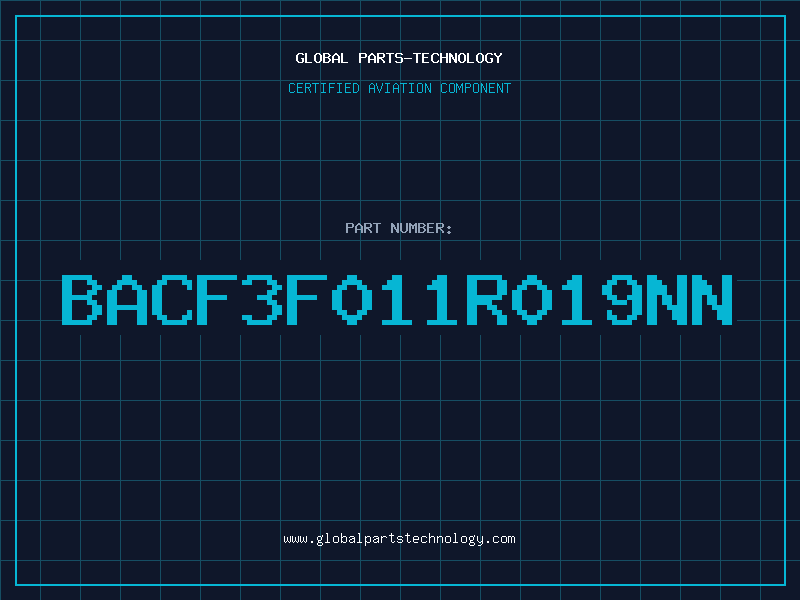Open the www.globalpartstechnology.com link
The width and height of the screenshot is (800, 600).
click(x=399, y=539)
